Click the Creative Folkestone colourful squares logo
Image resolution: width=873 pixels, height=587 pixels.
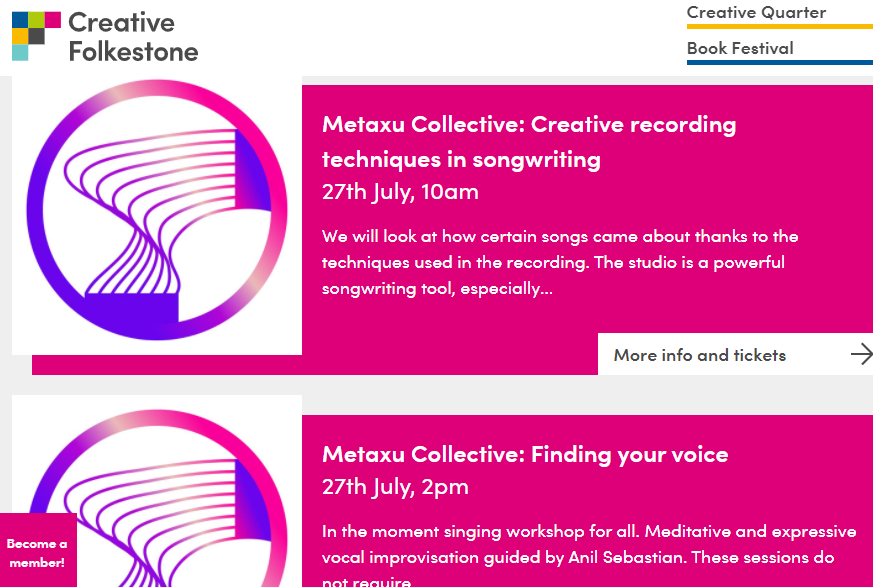36,36
